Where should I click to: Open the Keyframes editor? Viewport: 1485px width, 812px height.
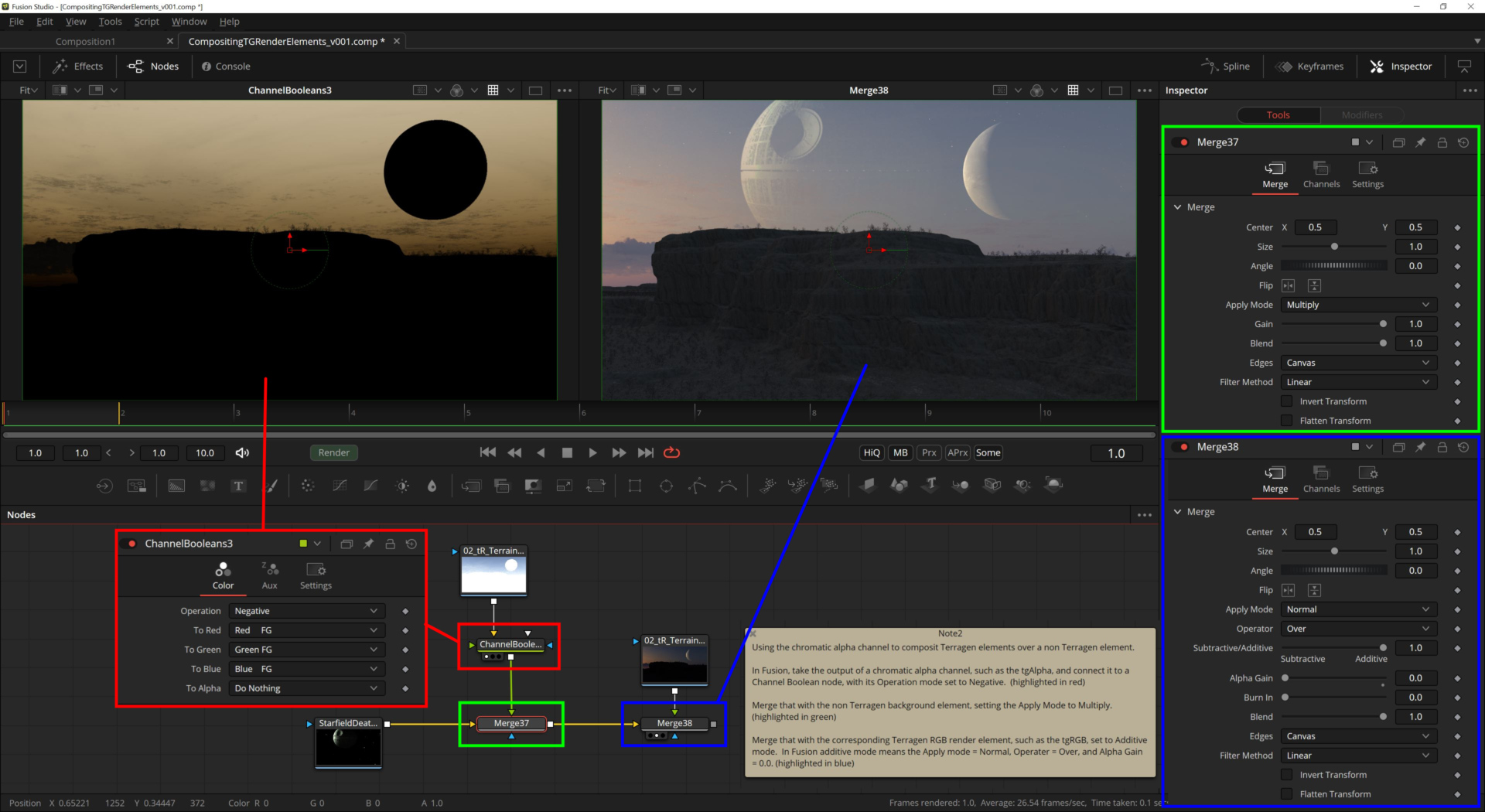point(1309,67)
